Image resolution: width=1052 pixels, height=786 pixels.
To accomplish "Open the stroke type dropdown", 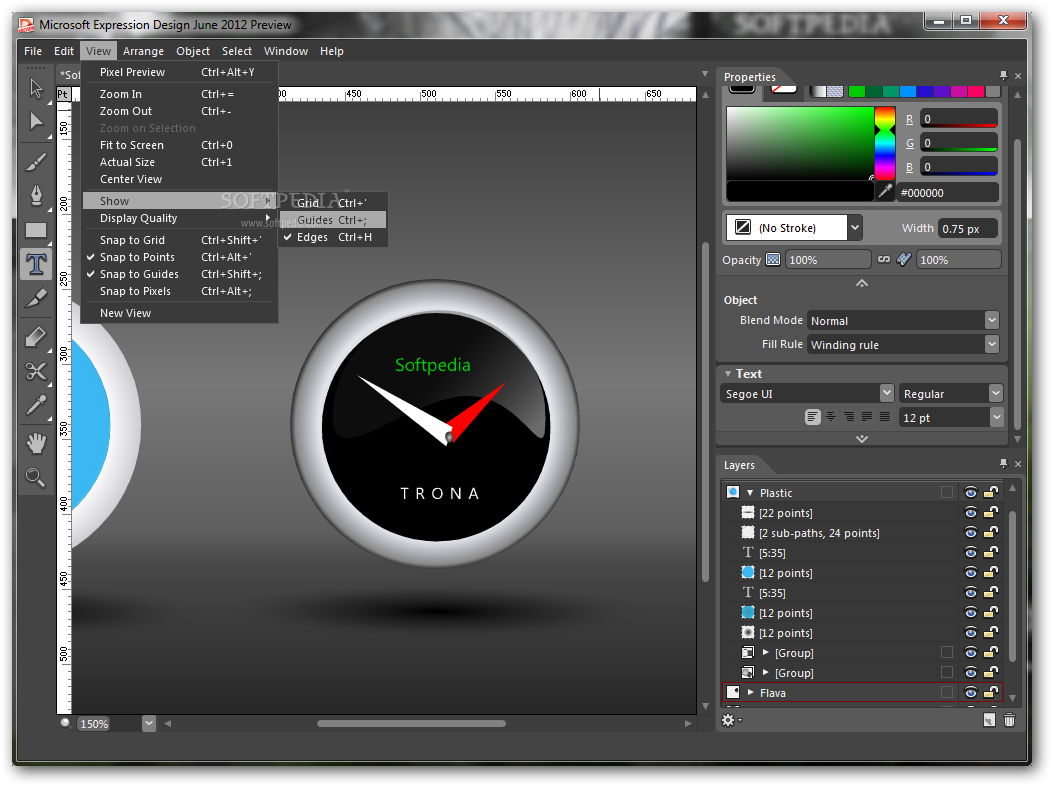I will coord(855,227).
